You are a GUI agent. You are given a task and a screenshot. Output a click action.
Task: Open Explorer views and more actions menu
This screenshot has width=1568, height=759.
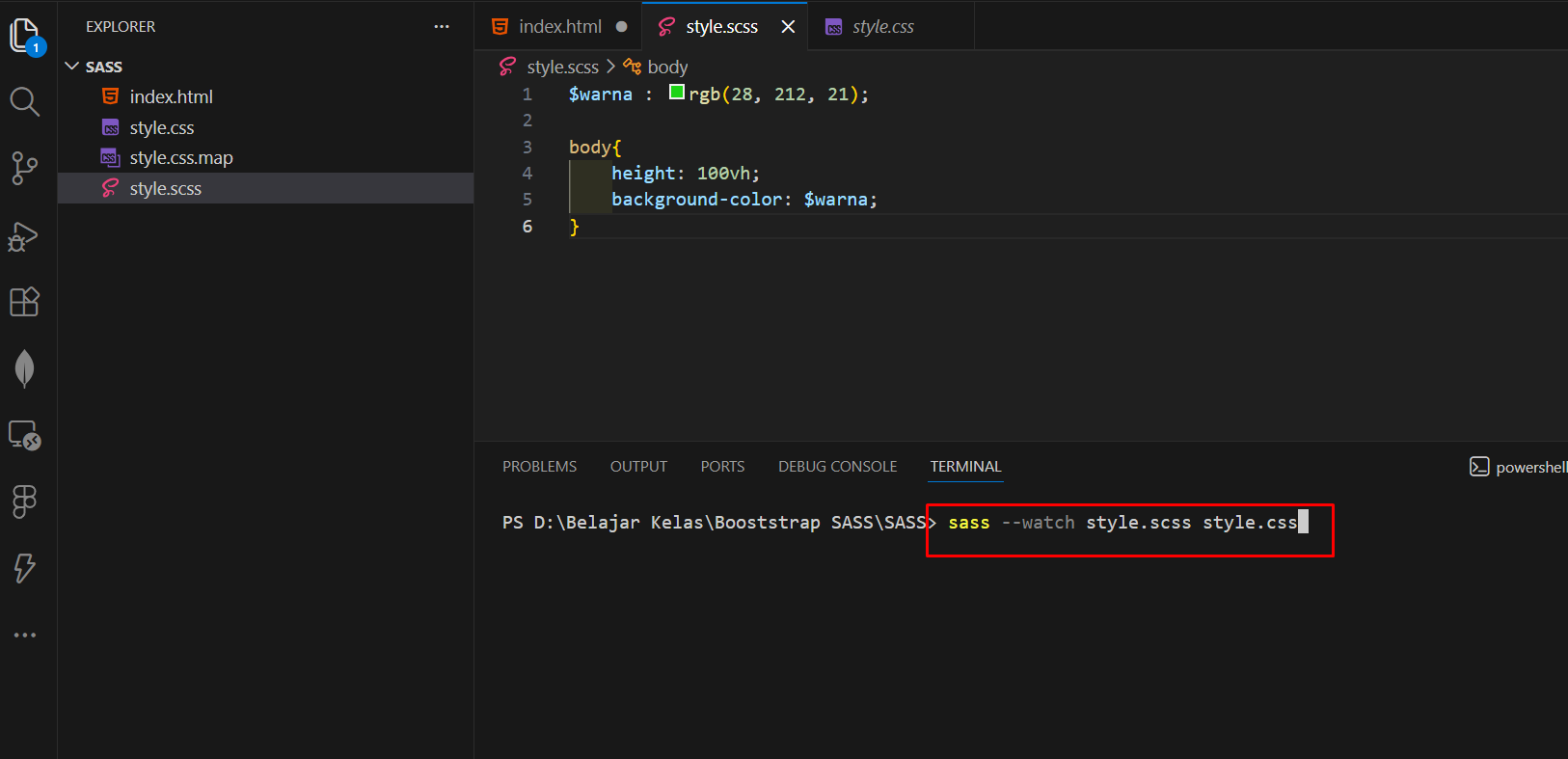click(x=442, y=26)
